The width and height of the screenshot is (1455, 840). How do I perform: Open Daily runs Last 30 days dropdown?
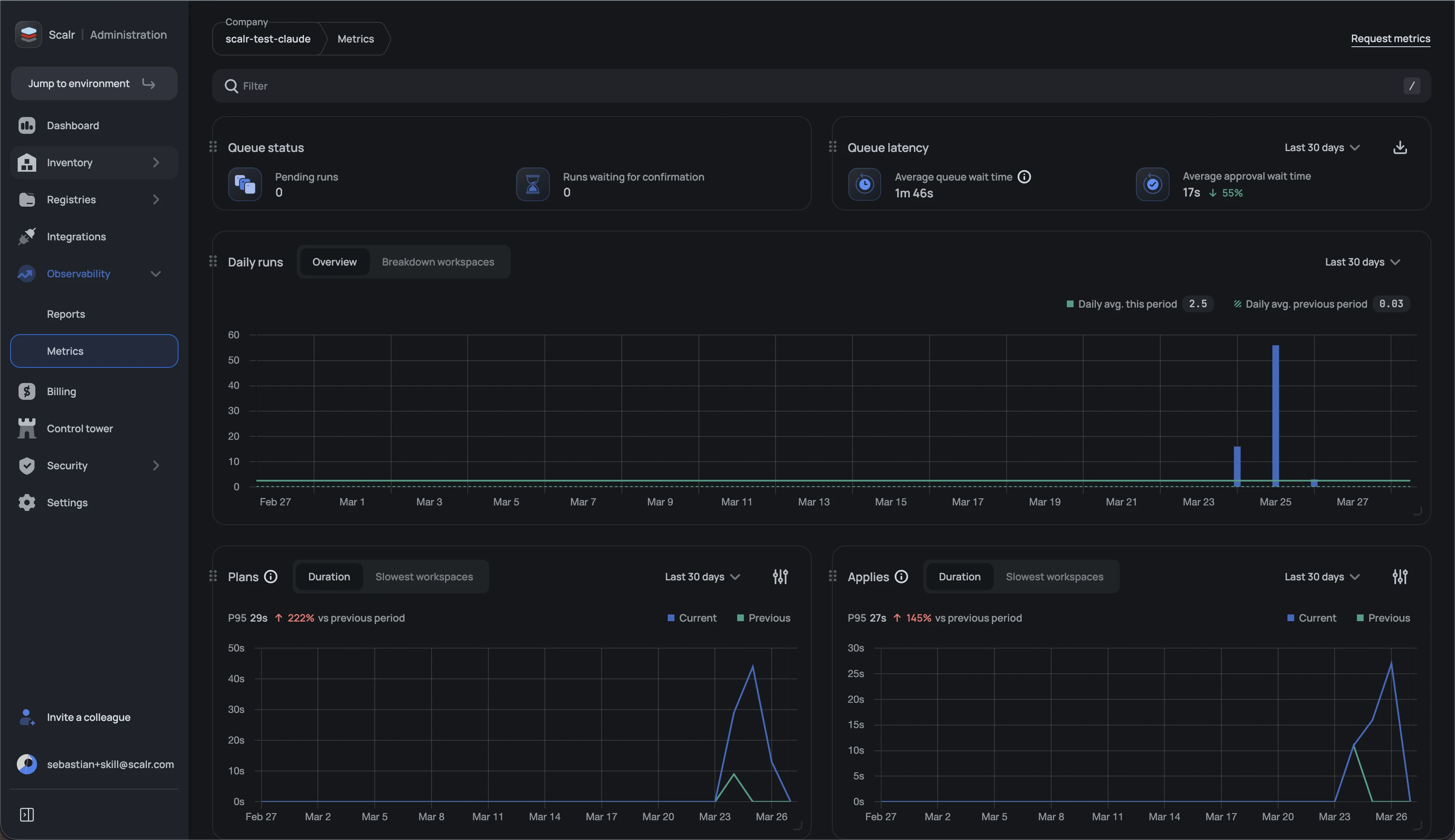click(1363, 262)
